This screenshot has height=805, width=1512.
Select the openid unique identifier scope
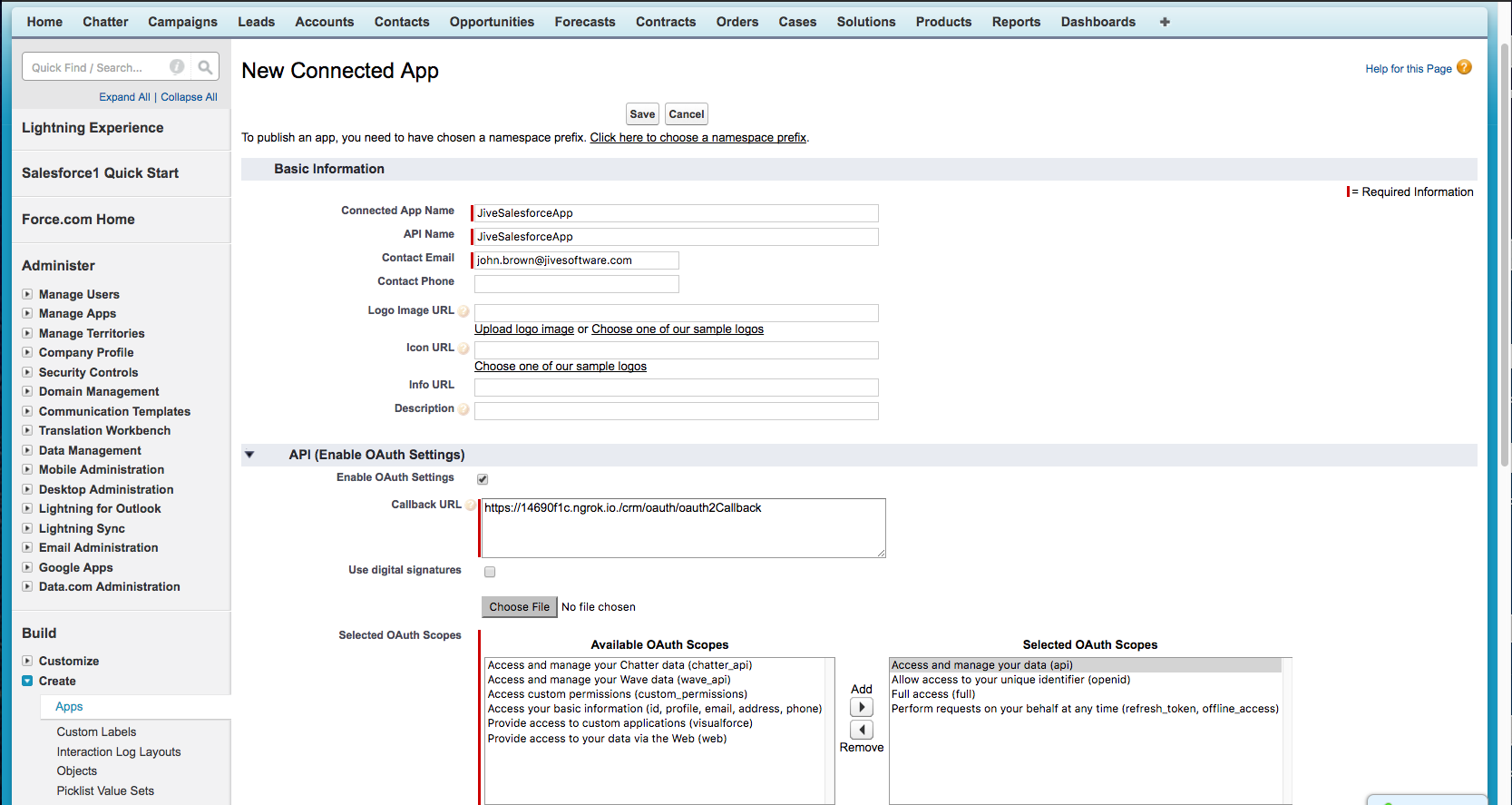(1010, 680)
